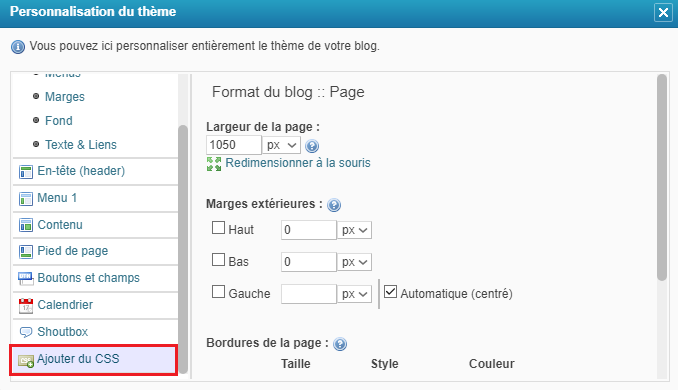The height and width of the screenshot is (390, 678).
Task: Click the Style column label
Action: coord(384,364)
